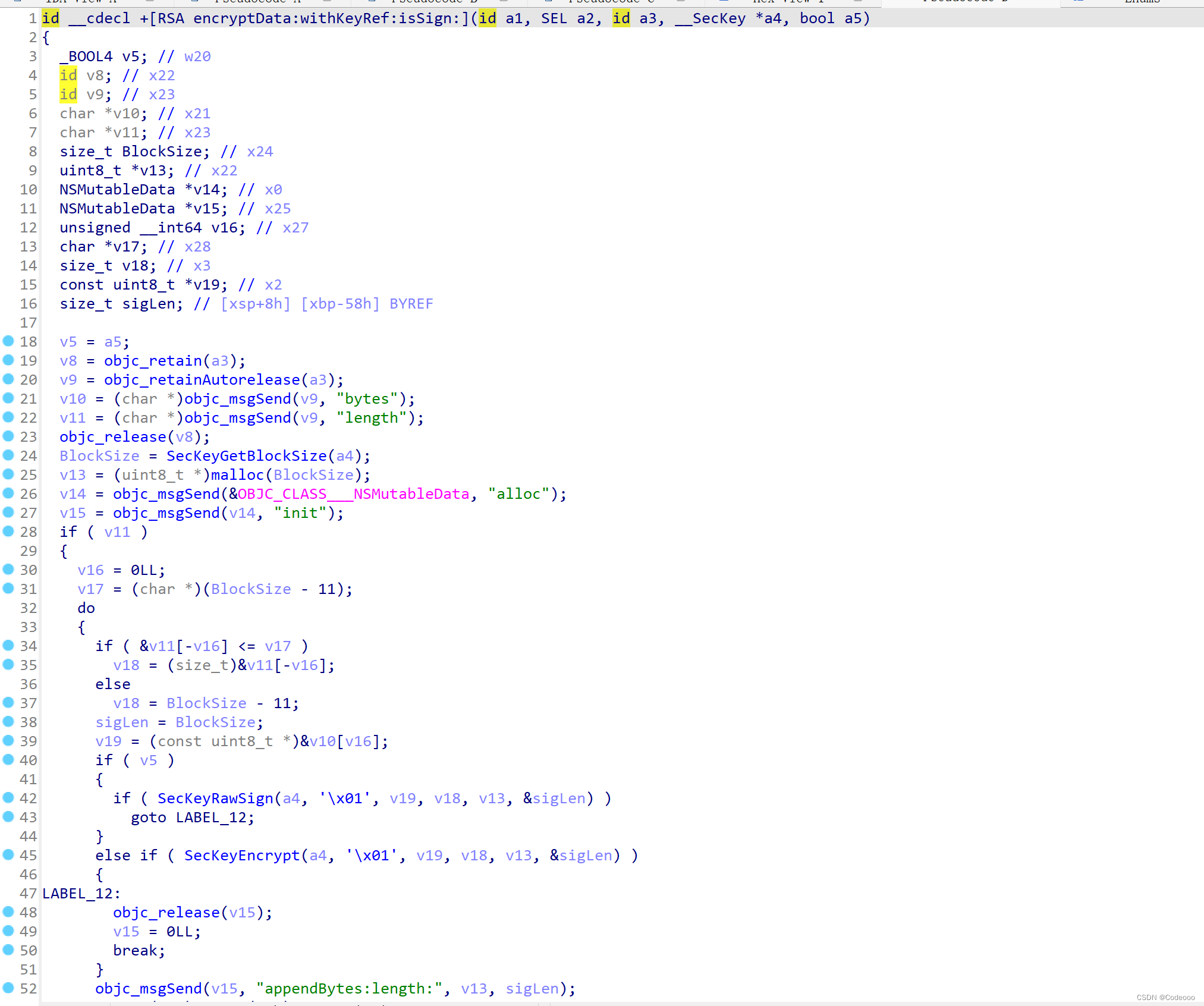Image resolution: width=1204 pixels, height=1006 pixels.
Task: Select OBJC_CLASS___NSMutableData symbol
Action: point(353,494)
